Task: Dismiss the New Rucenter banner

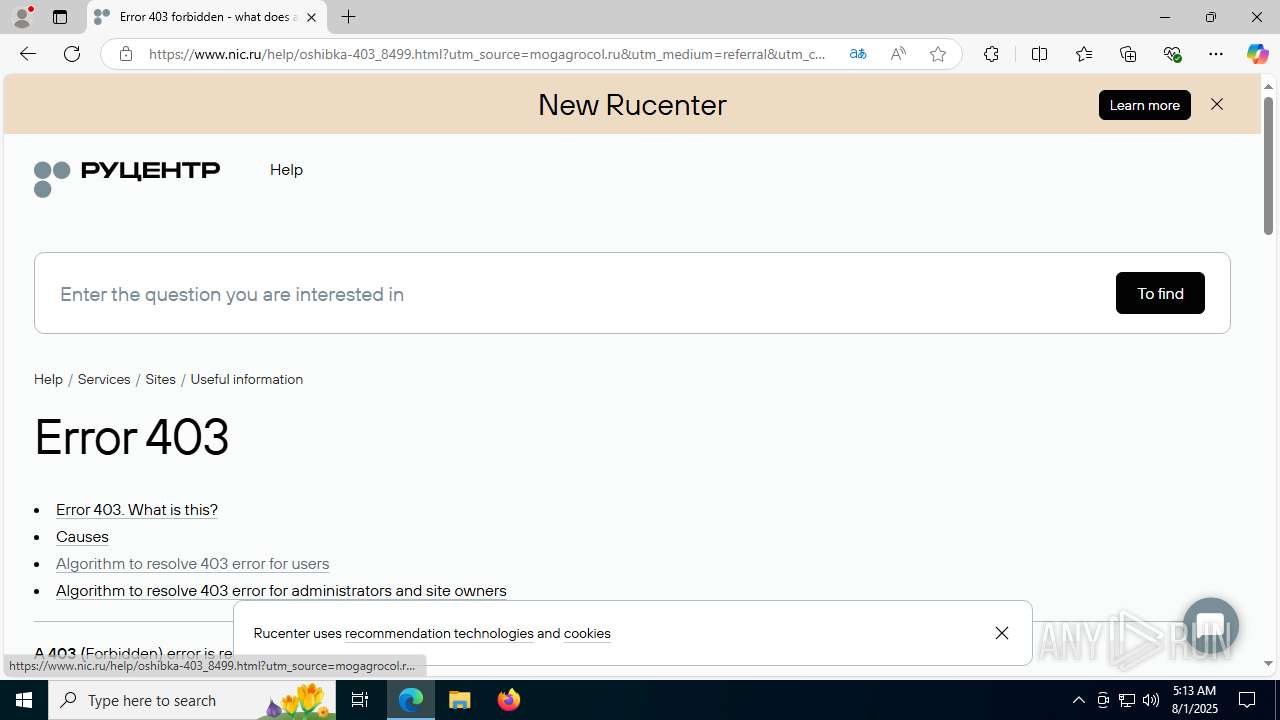Action: [x=1216, y=104]
